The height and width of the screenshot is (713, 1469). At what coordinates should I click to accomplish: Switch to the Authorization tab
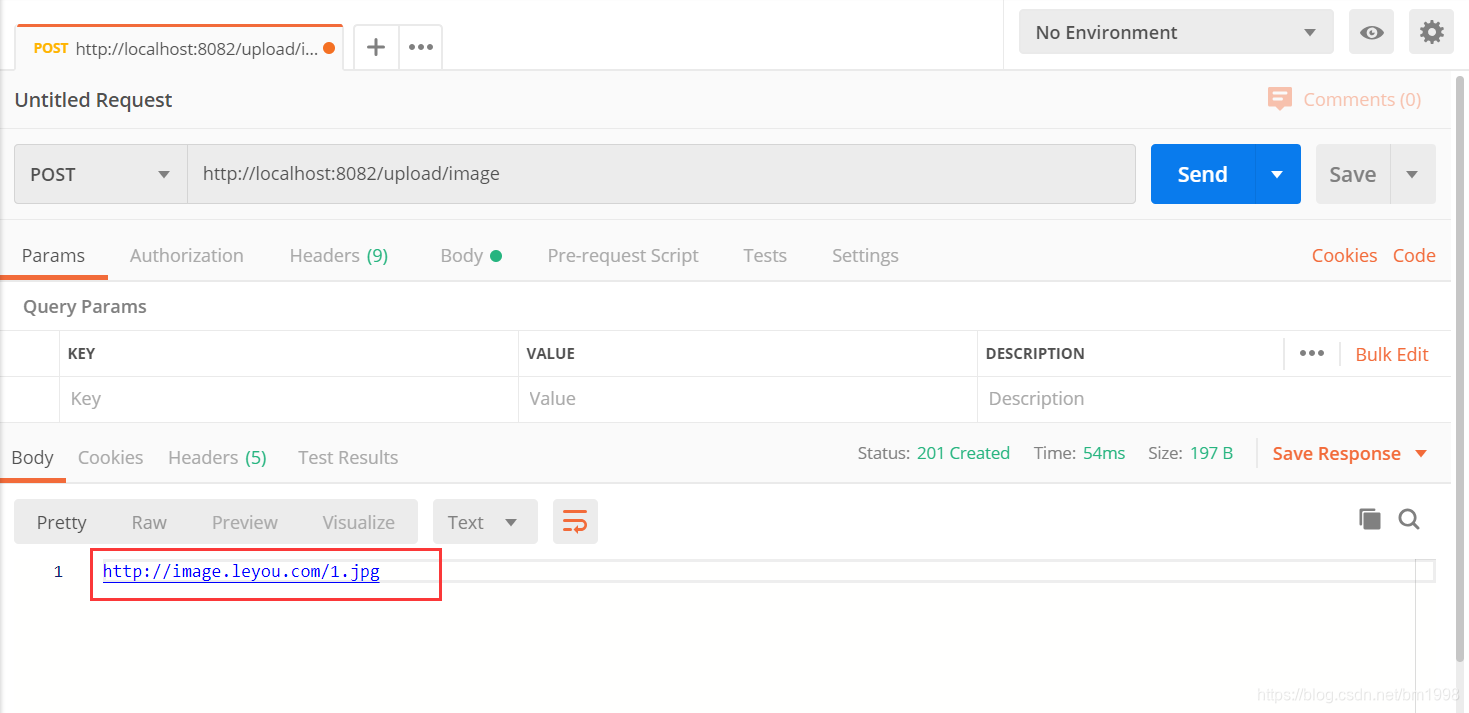click(187, 255)
